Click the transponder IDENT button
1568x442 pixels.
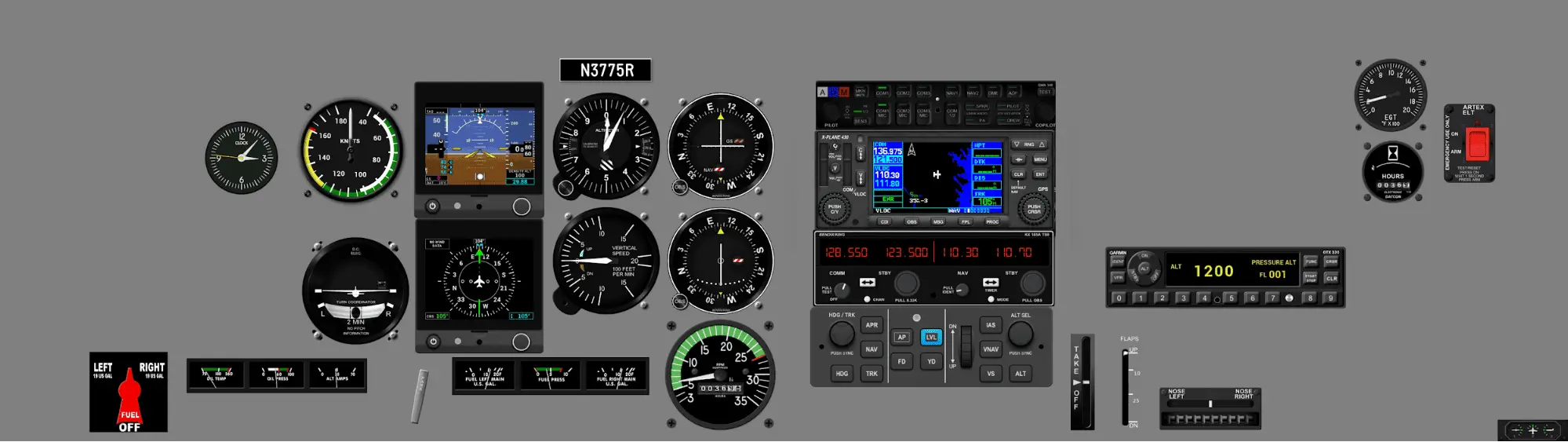click(1119, 261)
